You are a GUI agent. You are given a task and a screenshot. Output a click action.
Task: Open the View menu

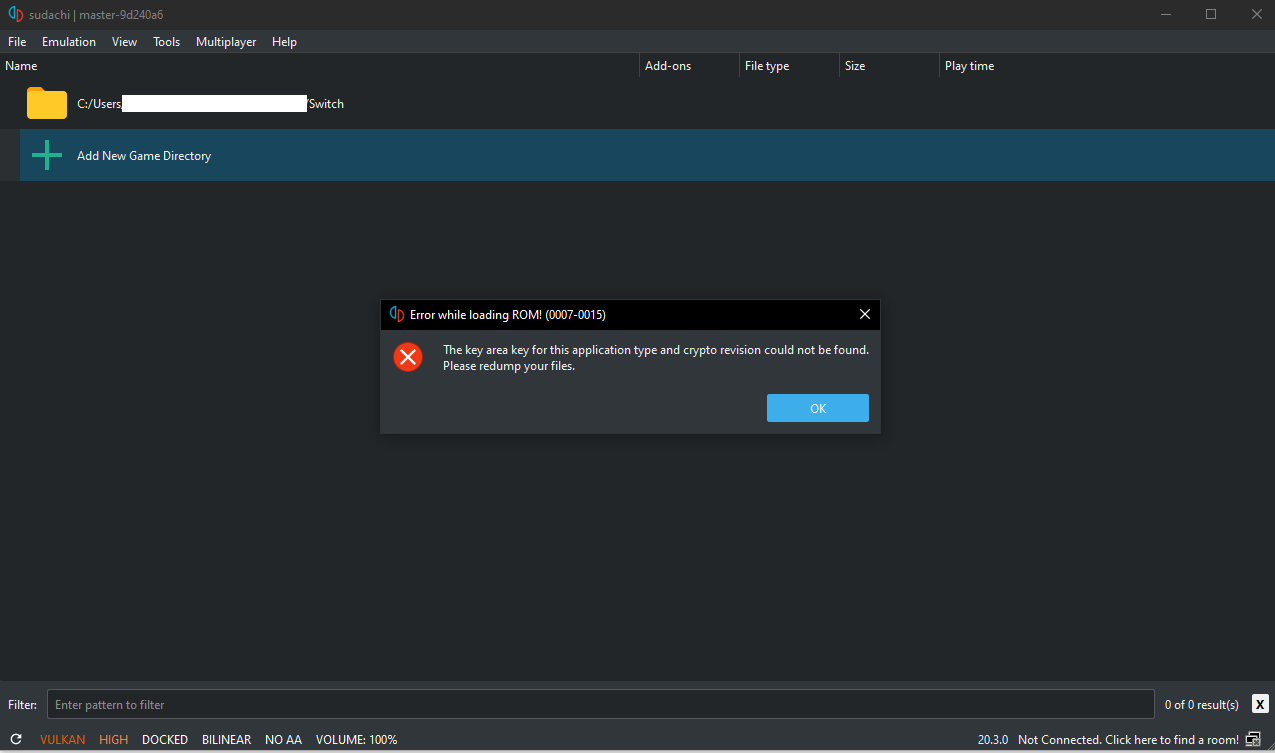pyautogui.click(x=125, y=42)
